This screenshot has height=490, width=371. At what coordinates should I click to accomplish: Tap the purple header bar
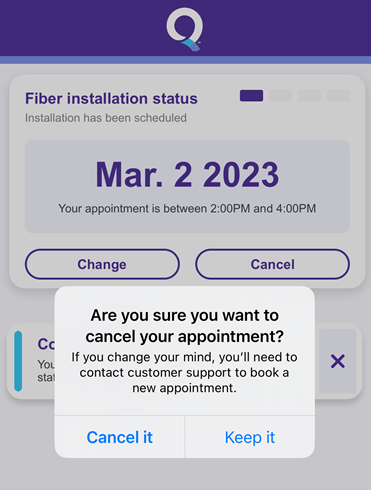185,28
